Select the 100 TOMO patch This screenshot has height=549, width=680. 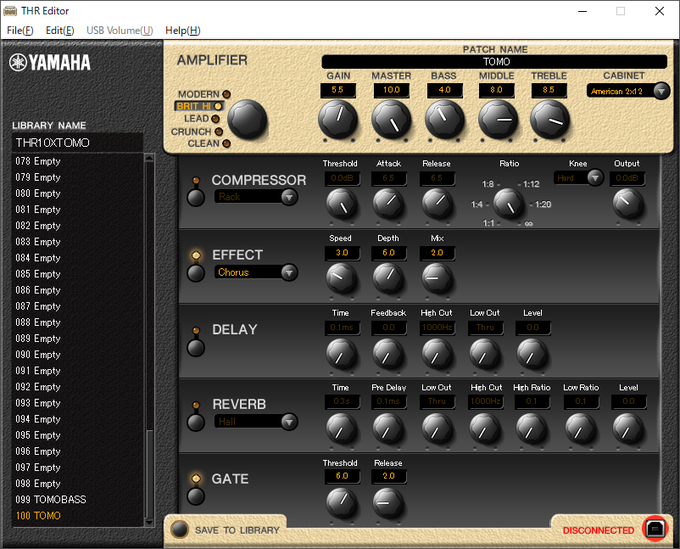pyautogui.click(x=77, y=516)
